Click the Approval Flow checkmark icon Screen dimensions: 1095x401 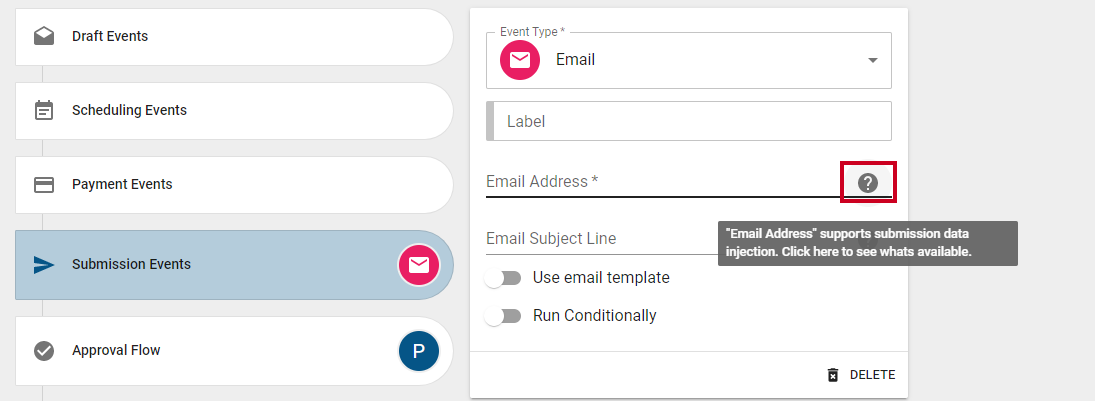(44, 351)
